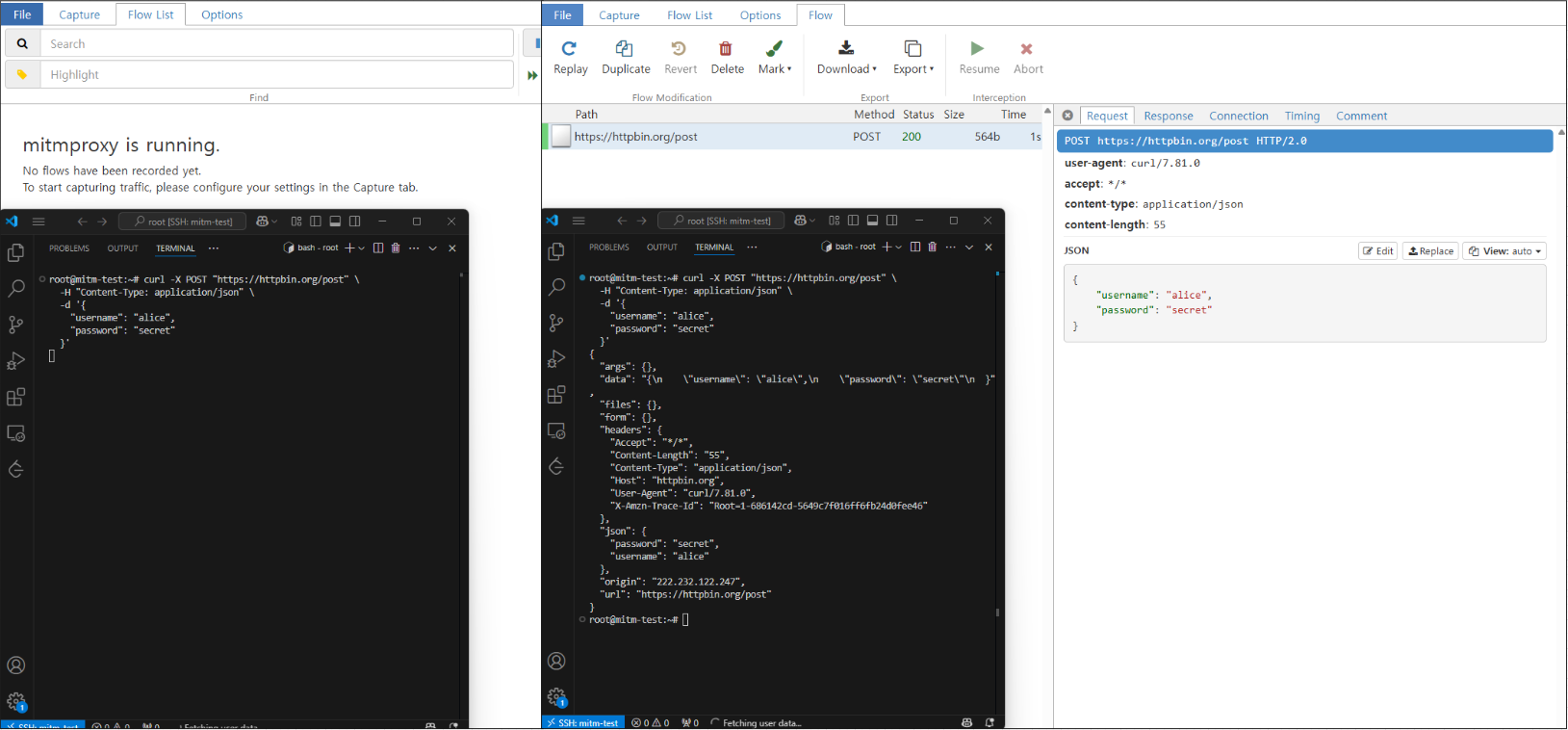Switch to PROBLEMS tab in left VS Code panel
The image size is (1568, 730).
(69, 248)
